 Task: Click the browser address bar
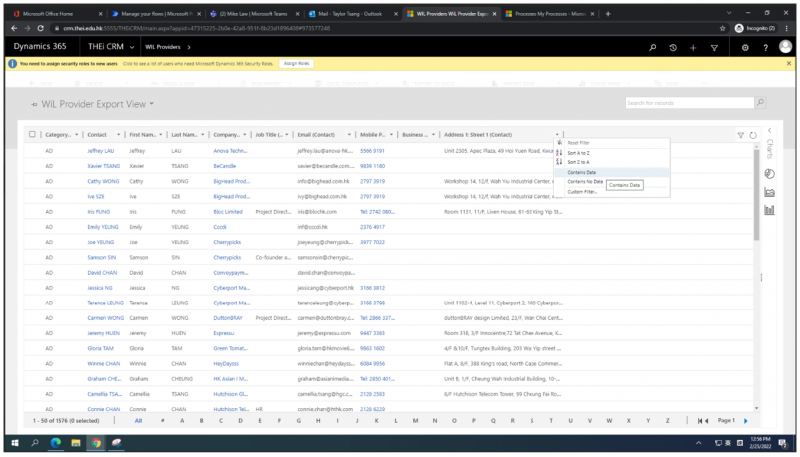(383, 29)
